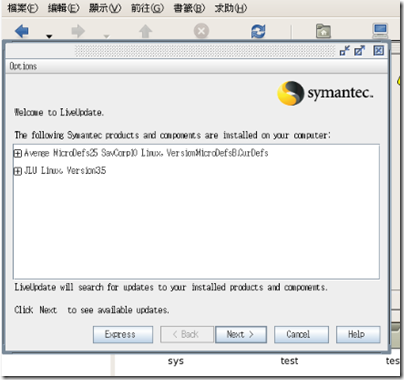Open the 前往(G) menu
The image size is (404, 380).
[x=148, y=8]
